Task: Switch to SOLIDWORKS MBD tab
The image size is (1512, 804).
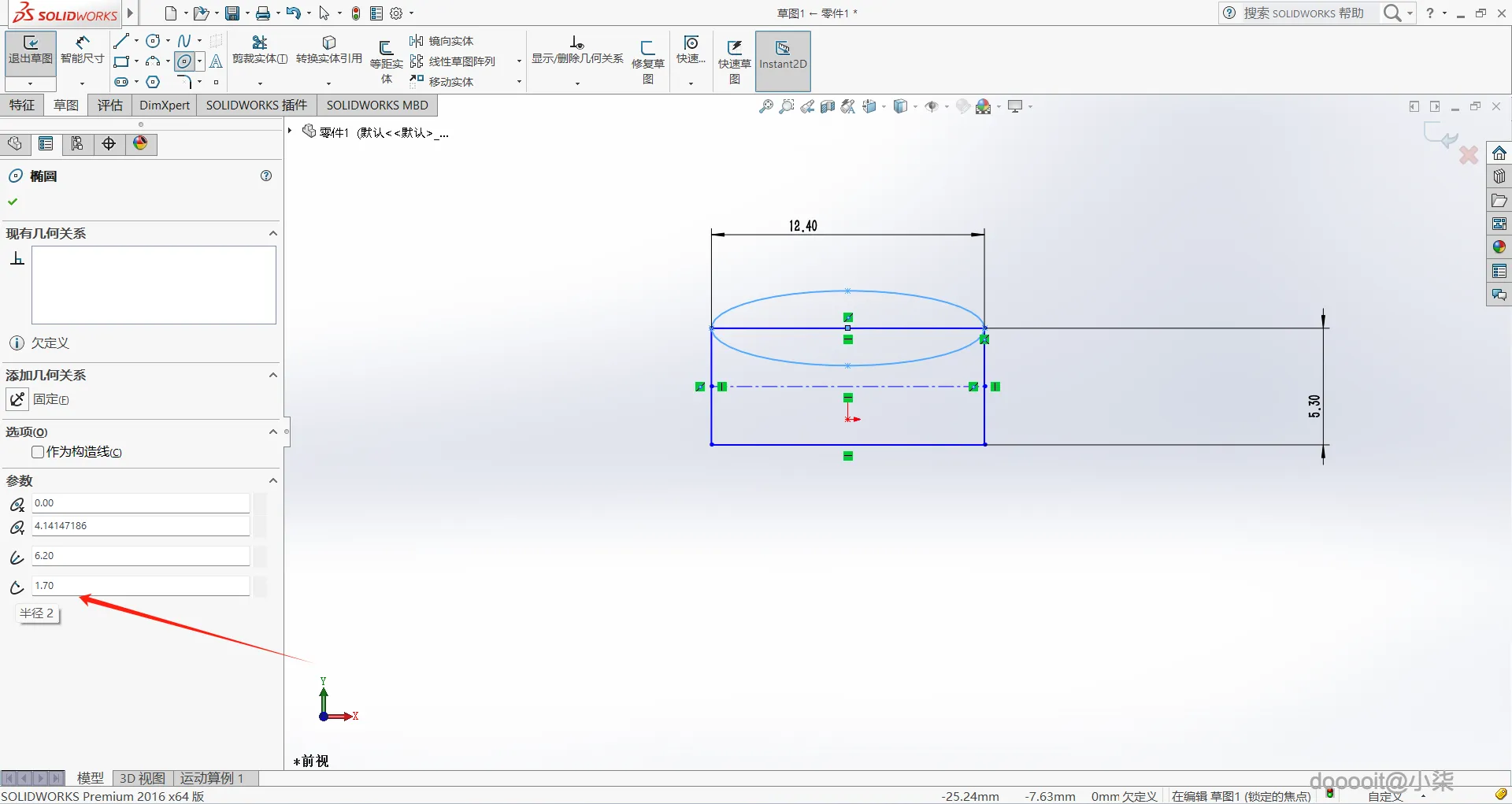Action: click(377, 105)
